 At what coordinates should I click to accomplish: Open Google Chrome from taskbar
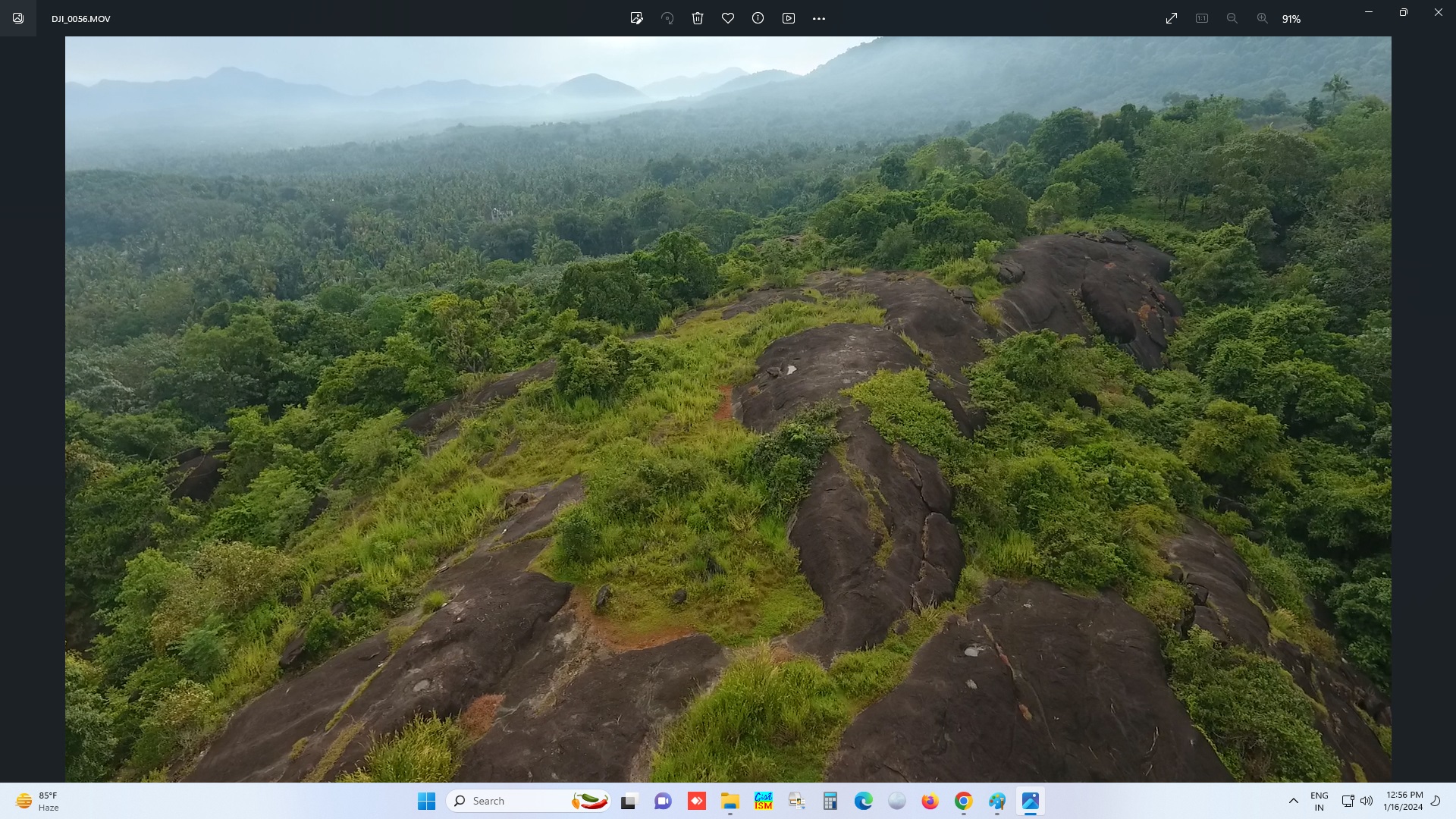(x=964, y=801)
